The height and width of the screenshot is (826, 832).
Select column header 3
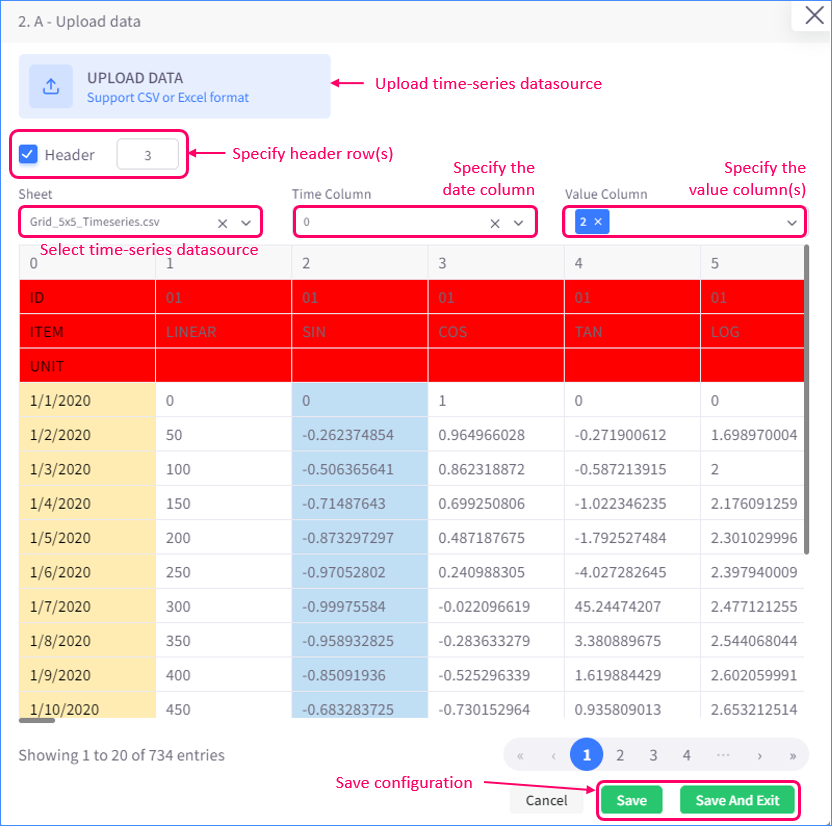[496, 263]
